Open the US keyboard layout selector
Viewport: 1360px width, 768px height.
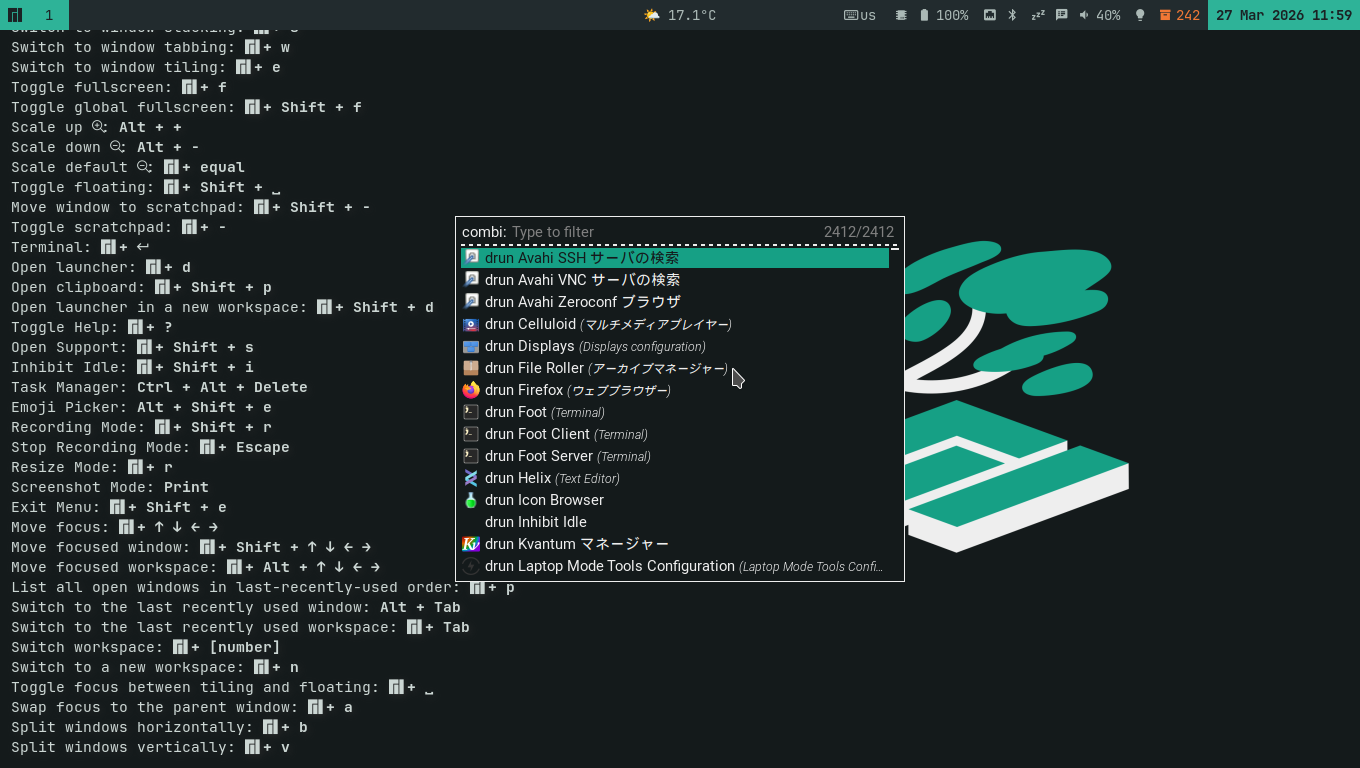[860, 15]
